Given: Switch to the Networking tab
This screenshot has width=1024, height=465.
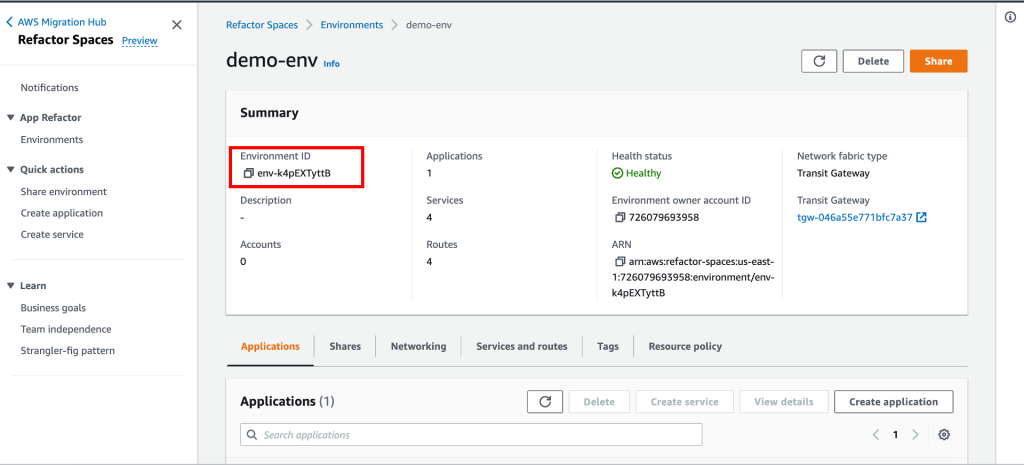Looking at the screenshot, I should [418, 346].
